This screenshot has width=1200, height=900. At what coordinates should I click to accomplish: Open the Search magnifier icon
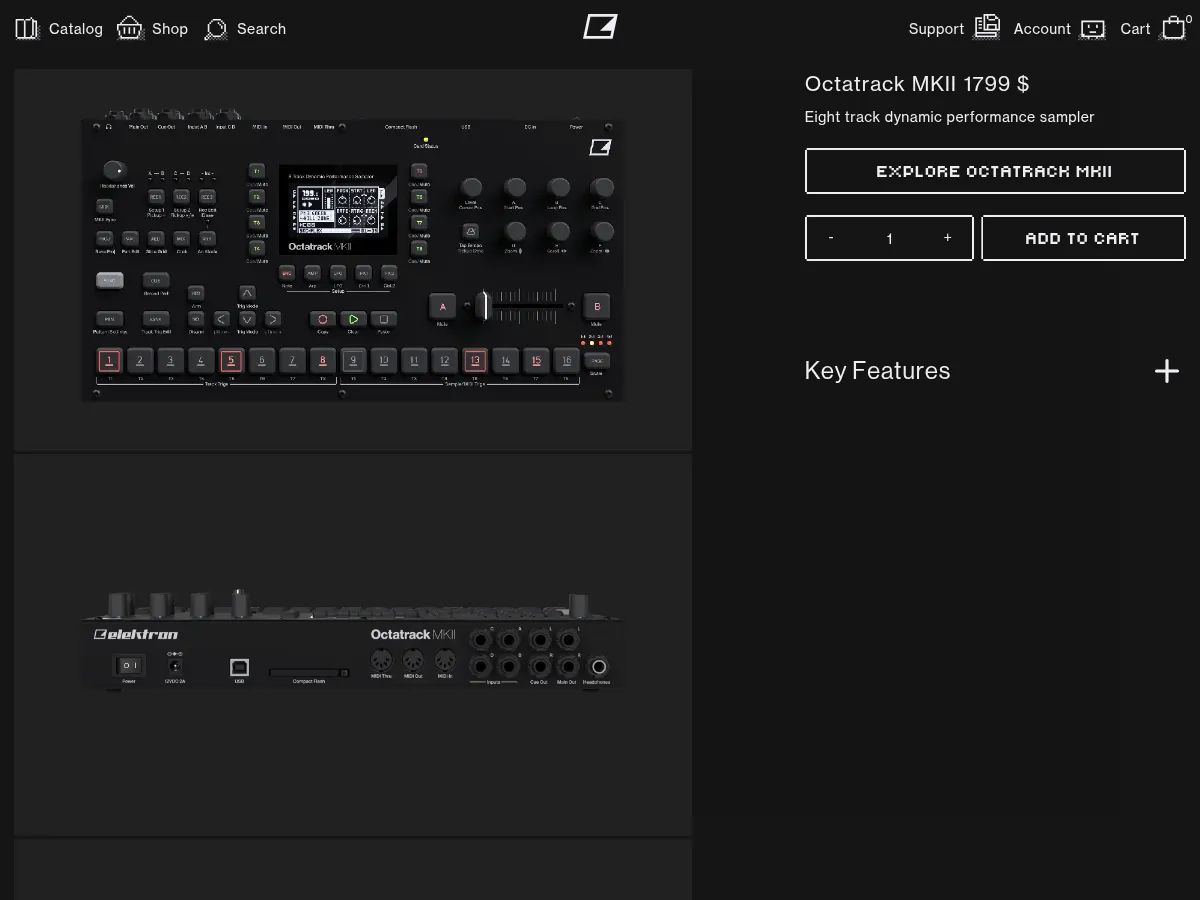[x=215, y=30]
